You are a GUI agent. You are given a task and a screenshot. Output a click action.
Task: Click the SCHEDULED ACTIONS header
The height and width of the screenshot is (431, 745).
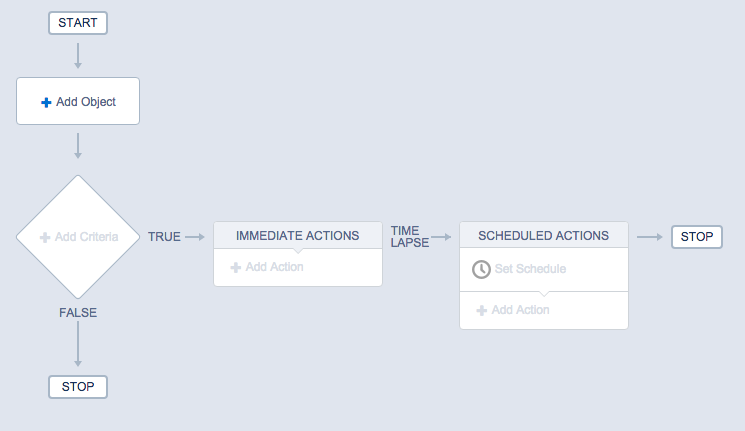coord(543,236)
